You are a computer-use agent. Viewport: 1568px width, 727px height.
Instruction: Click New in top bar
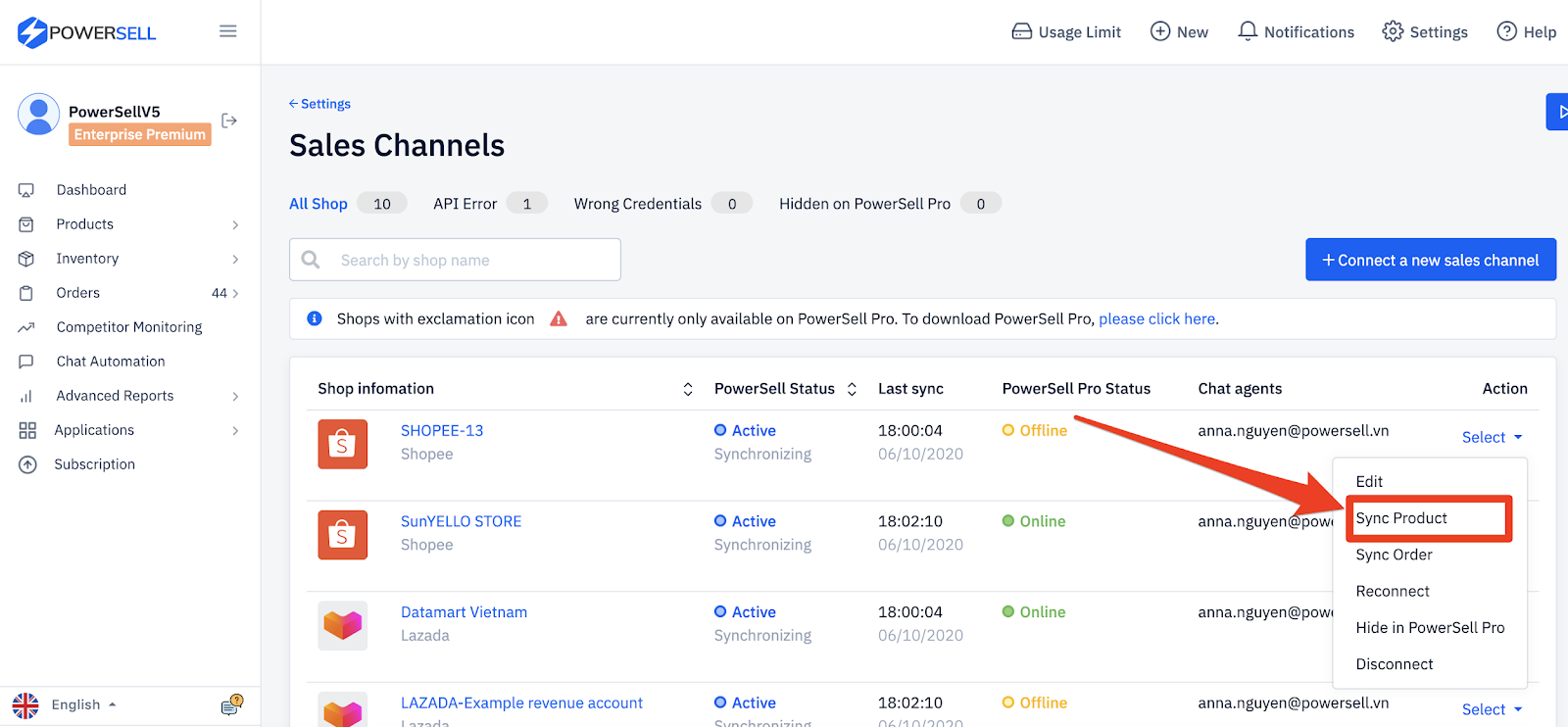[1179, 32]
